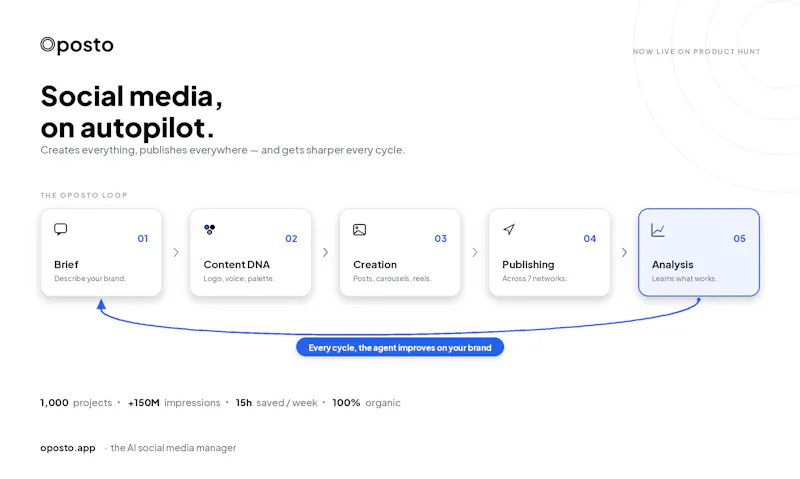The image size is (800, 479).
Task: Click the 'Social media,' headline line
Action: (132, 96)
